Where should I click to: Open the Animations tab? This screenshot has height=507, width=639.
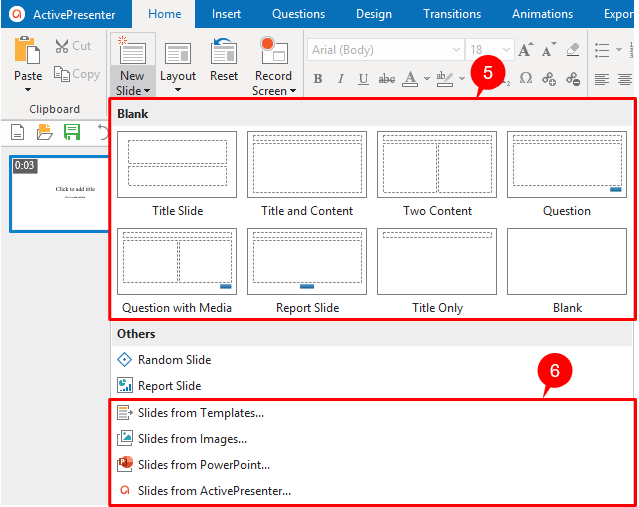542,14
